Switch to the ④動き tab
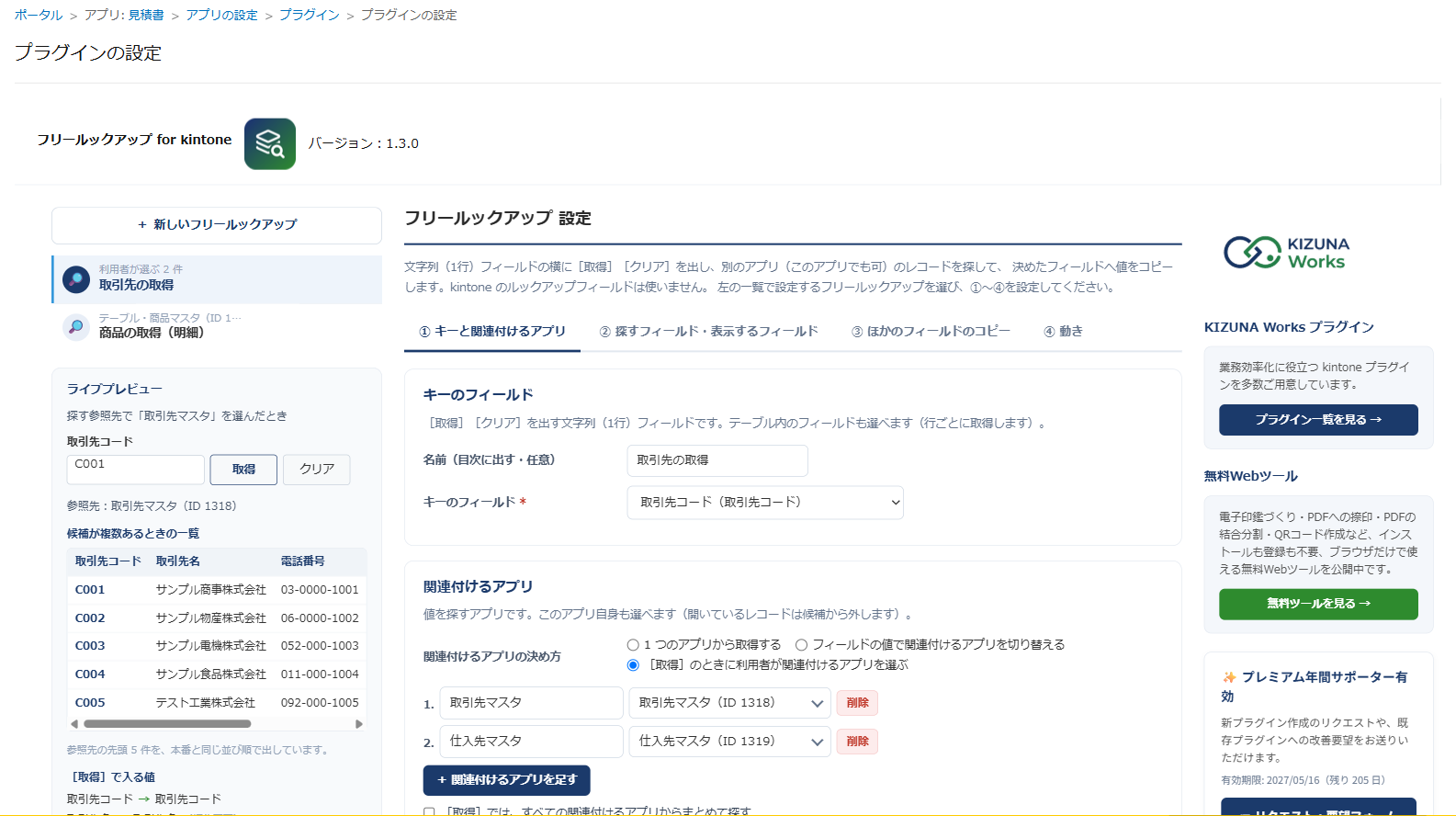 coord(1063,332)
